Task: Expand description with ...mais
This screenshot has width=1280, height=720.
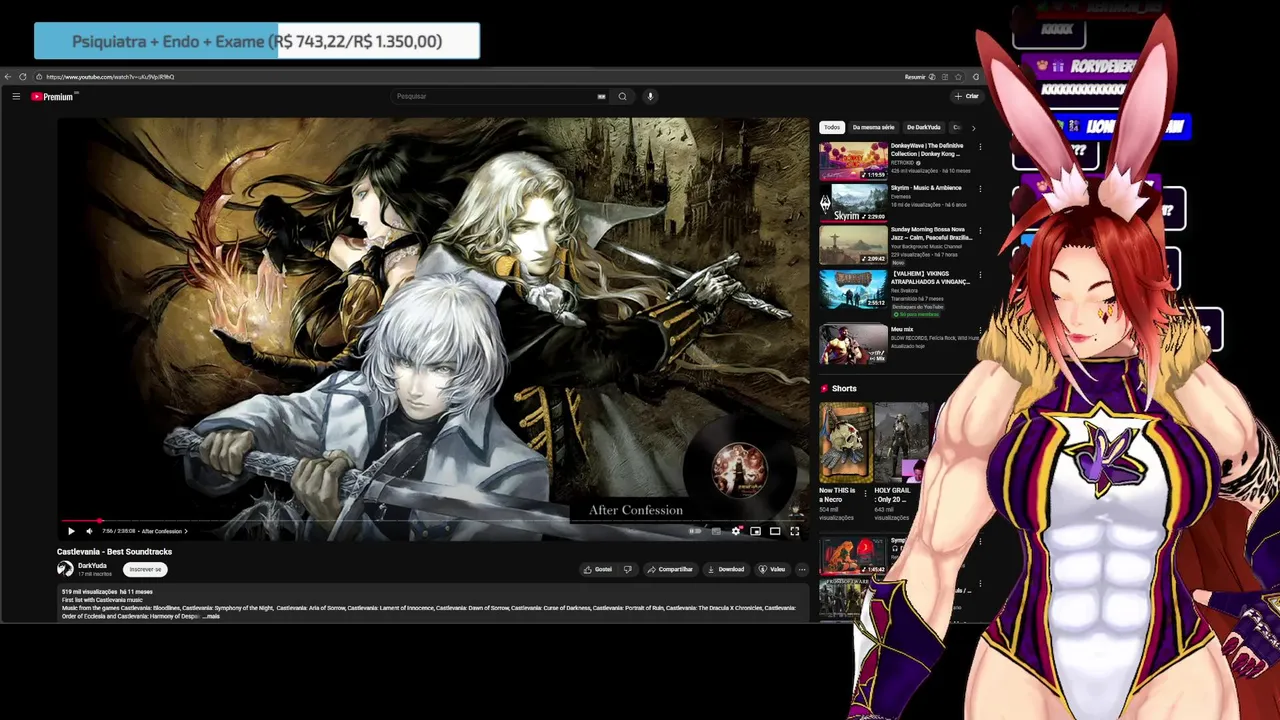Action: (211, 616)
